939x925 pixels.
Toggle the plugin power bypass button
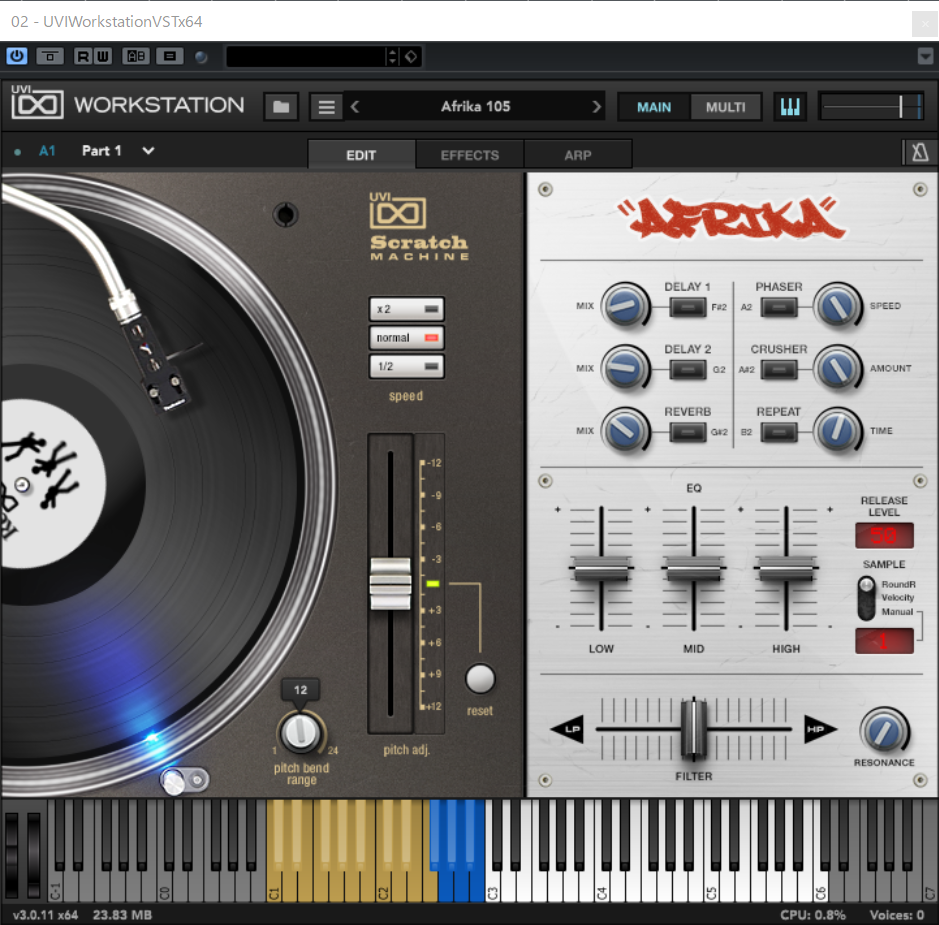(x=16, y=56)
